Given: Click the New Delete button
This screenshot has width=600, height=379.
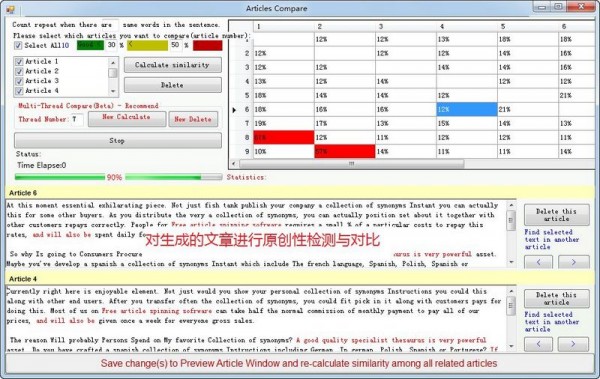Looking at the screenshot, I should pos(193,119).
